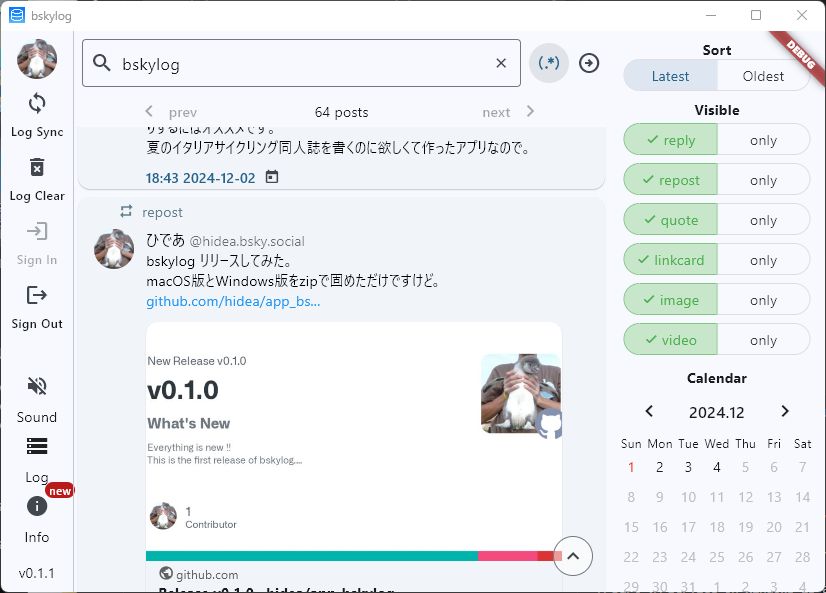The height and width of the screenshot is (593, 826).
Task: Click calendar icon beside post timestamp
Action: pos(272,177)
